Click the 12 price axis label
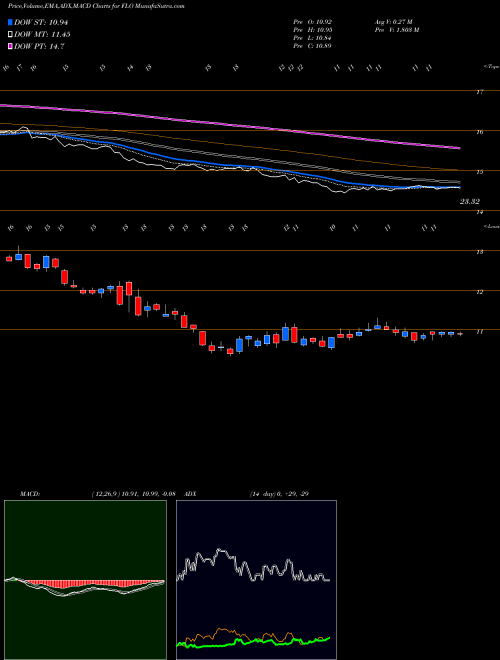Viewport: 500px width, 660px height. (479, 292)
